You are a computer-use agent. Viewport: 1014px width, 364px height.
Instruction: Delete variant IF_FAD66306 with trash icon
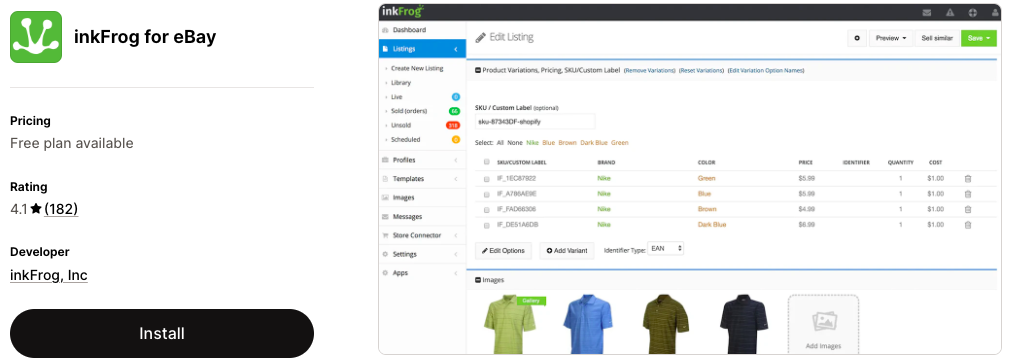(967, 209)
